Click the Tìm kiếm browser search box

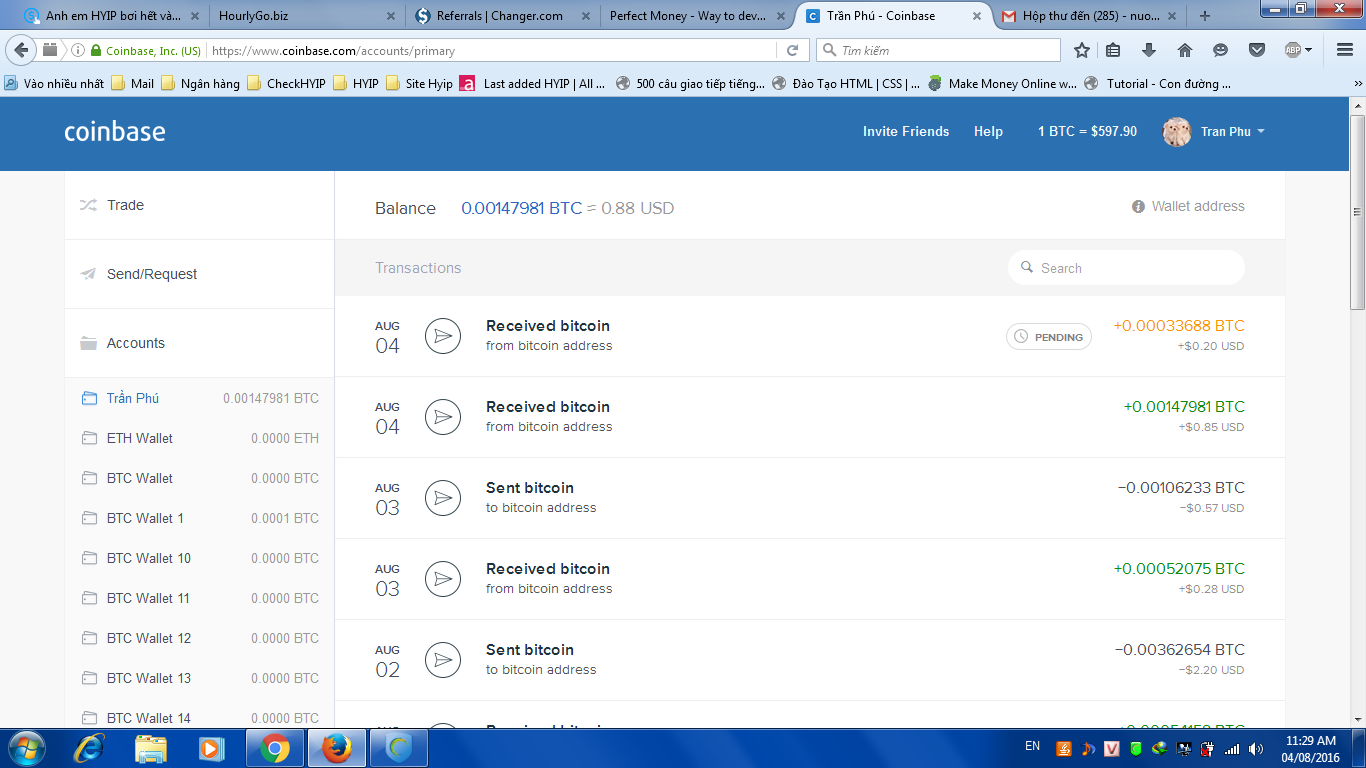(938, 50)
